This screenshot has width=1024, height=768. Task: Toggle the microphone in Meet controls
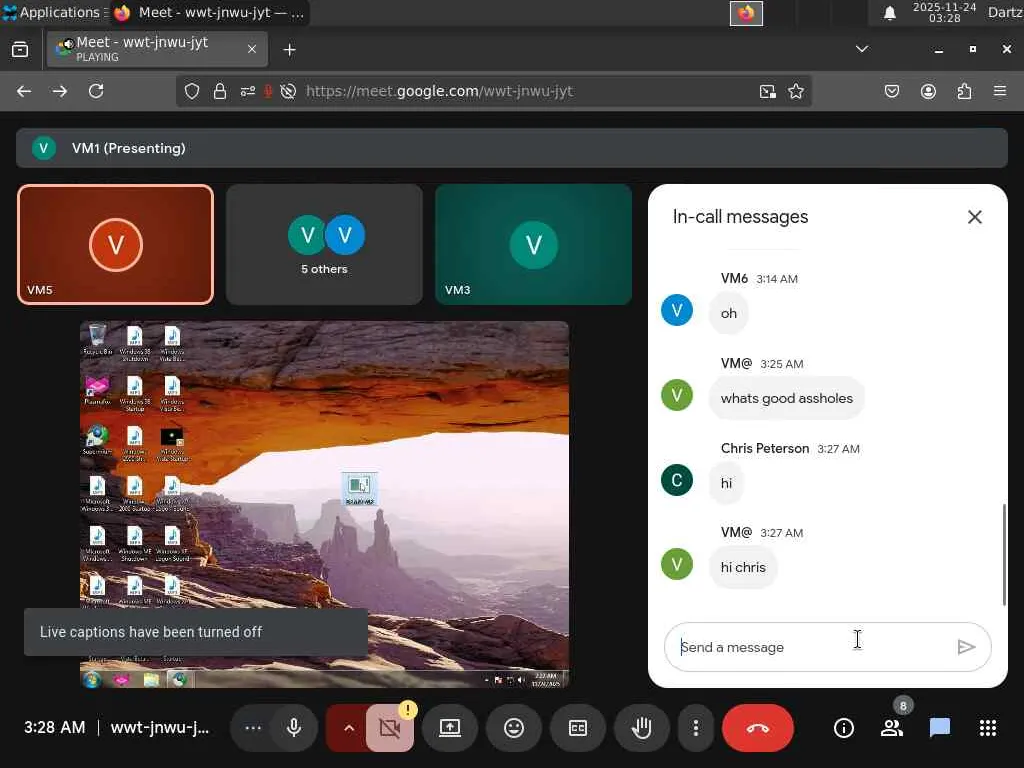294,728
